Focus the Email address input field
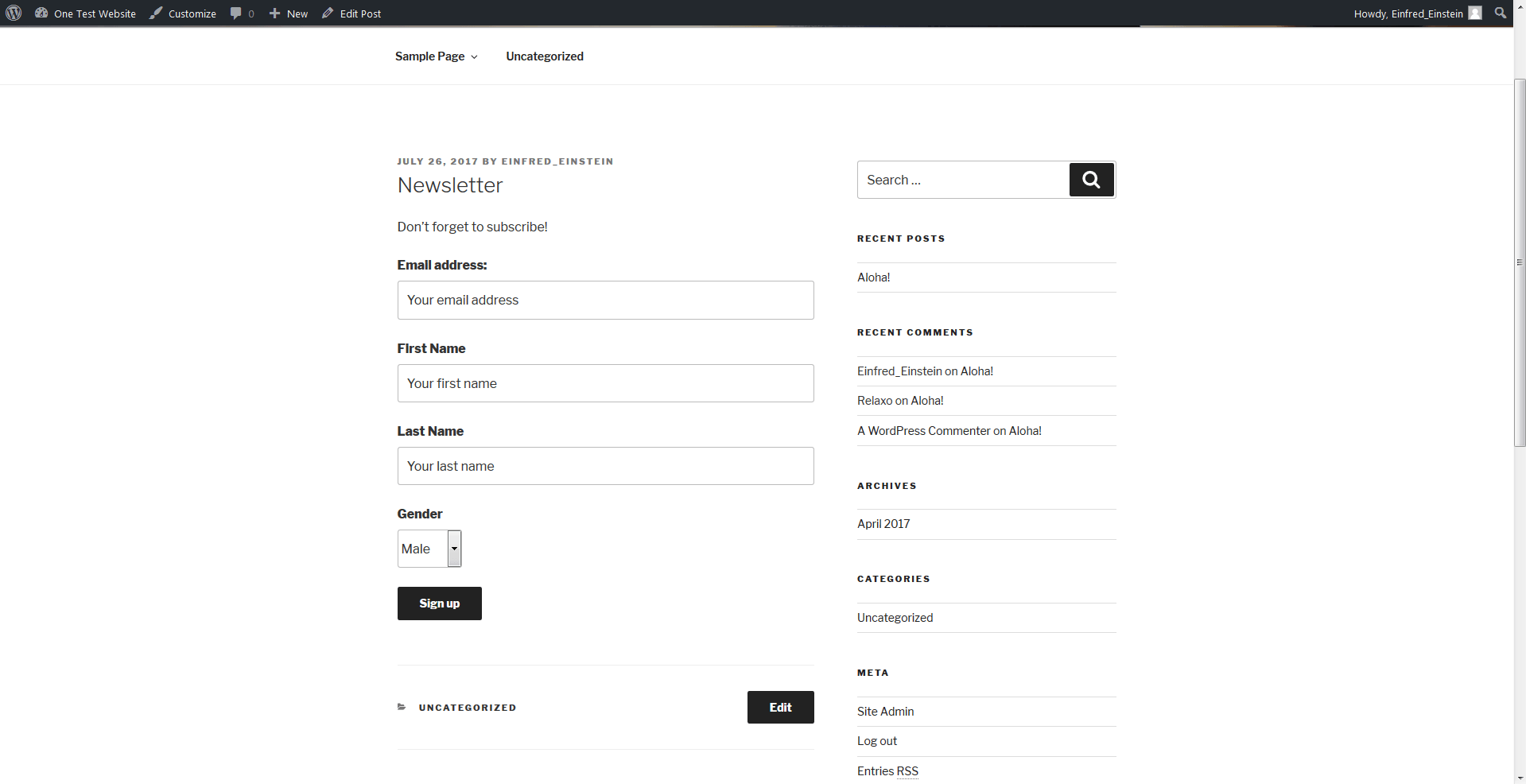Viewport: 1526px width, 784px height. click(605, 300)
